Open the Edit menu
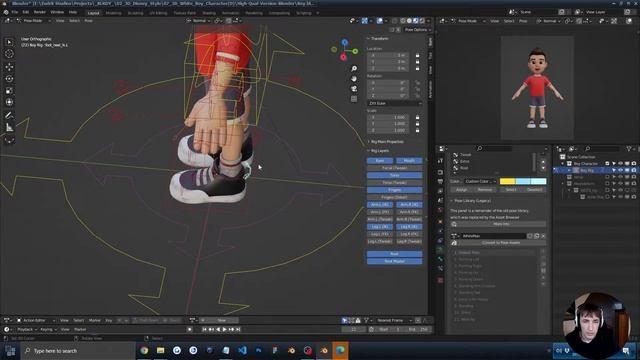The height and width of the screenshot is (360, 640). 26,12
